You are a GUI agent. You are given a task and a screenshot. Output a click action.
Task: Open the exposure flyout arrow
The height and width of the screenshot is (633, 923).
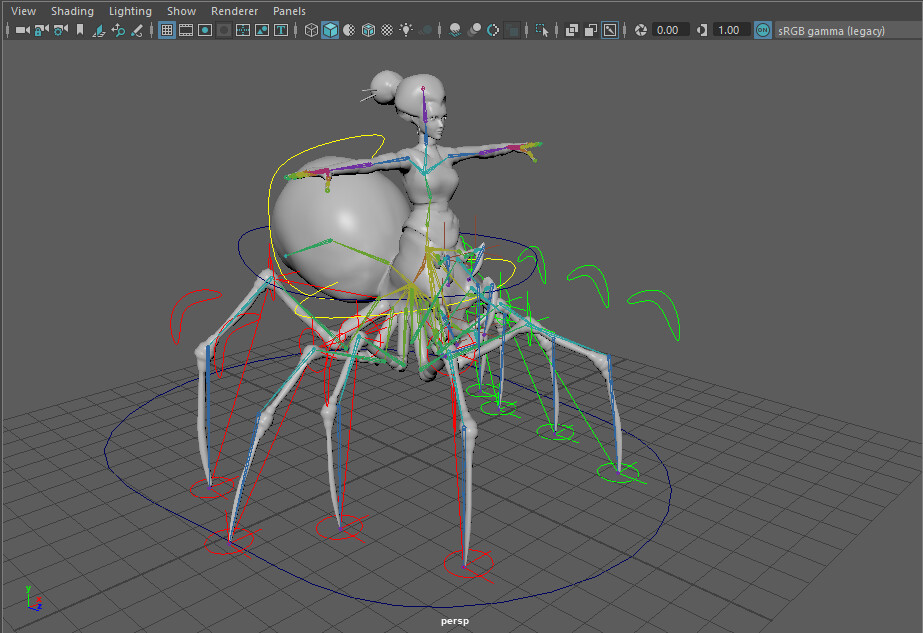point(640,30)
